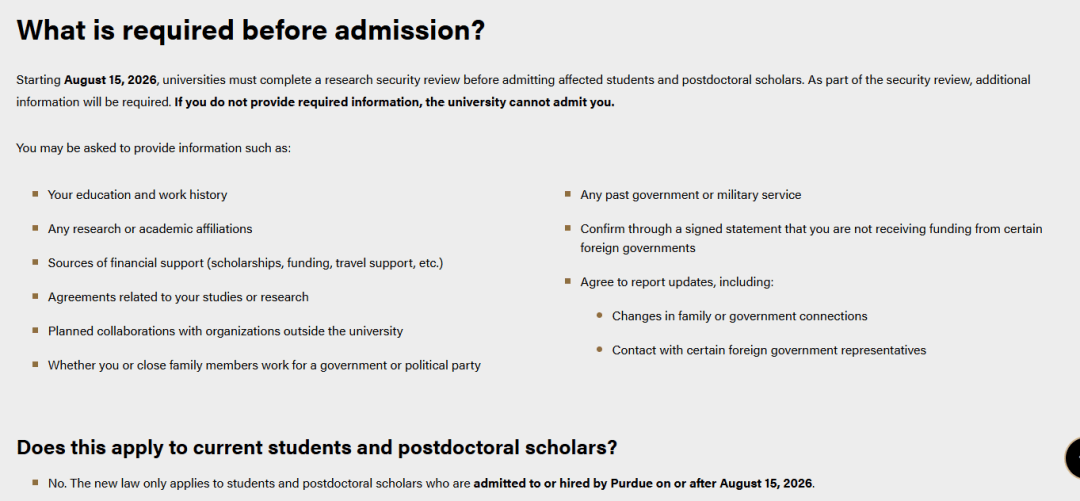
Task: Click 'Confirm through a signed statement' item
Action: (x=811, y=238)
